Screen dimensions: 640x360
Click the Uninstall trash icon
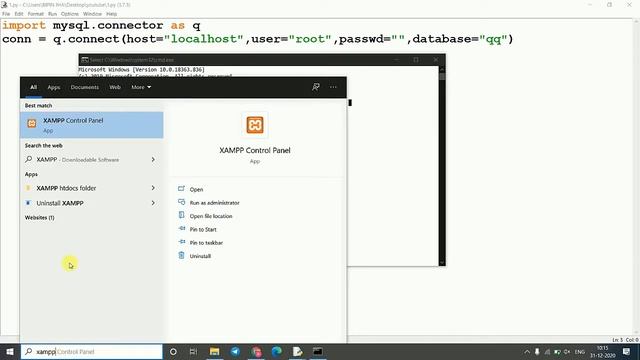pyautogui.click(x=181, y=256)
